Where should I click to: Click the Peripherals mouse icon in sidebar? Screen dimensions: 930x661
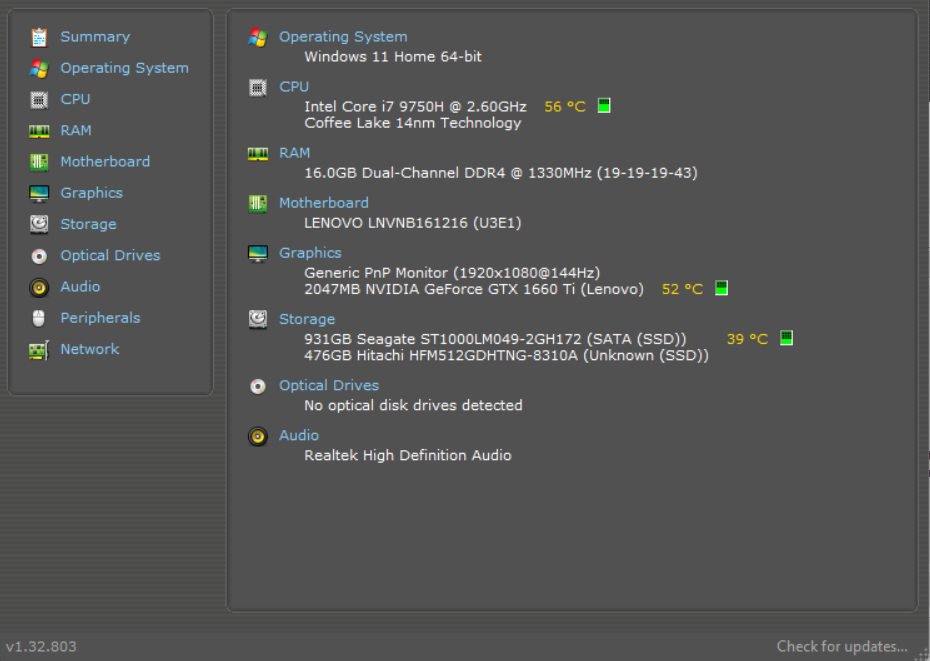pyautogui.click(x=39, y=319)
